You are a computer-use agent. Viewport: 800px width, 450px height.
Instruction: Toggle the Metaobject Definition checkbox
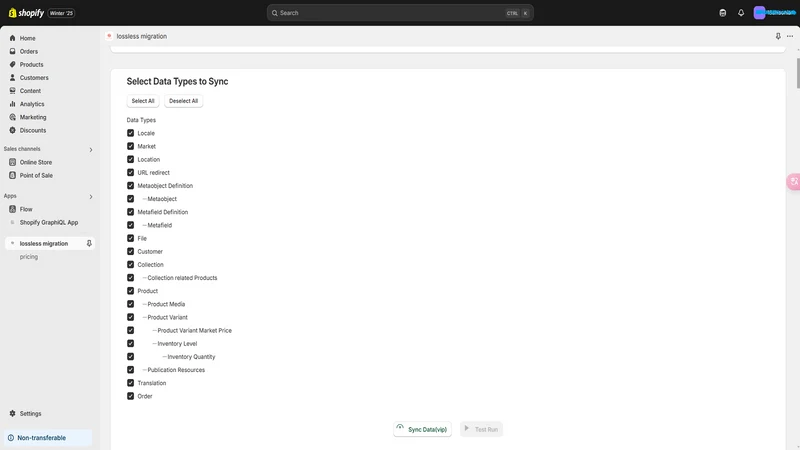(x=131, y=186)
